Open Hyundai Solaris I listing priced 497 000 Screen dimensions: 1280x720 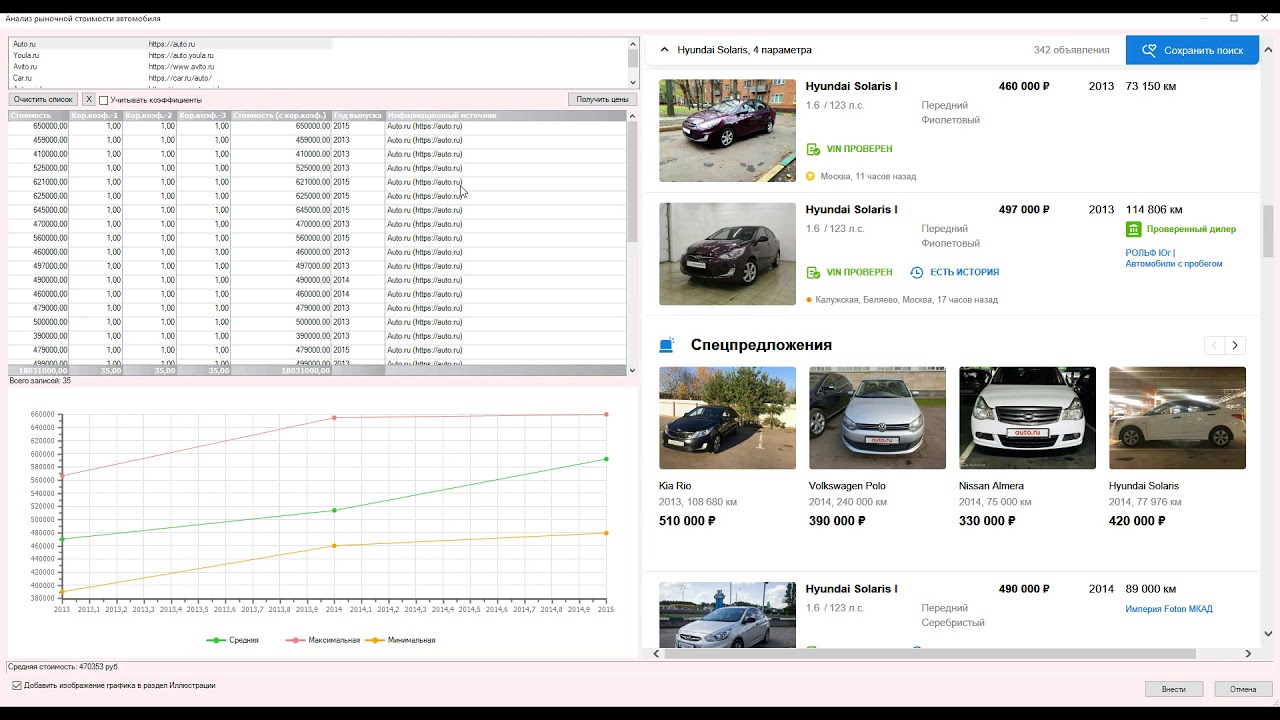tap(851, 210)
